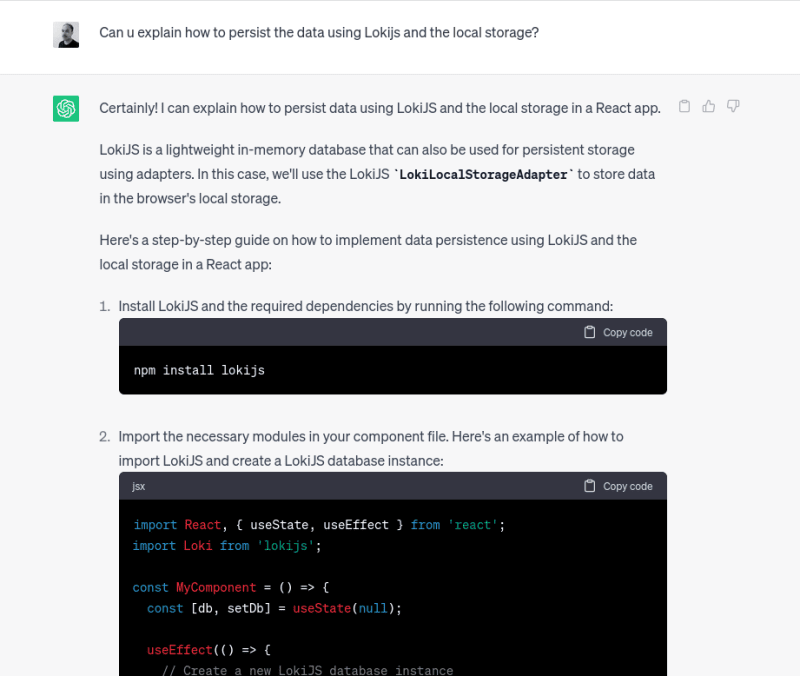Click the line import Loki from 'lokijs'
The image size is (800, 676).
pos(227,546)
